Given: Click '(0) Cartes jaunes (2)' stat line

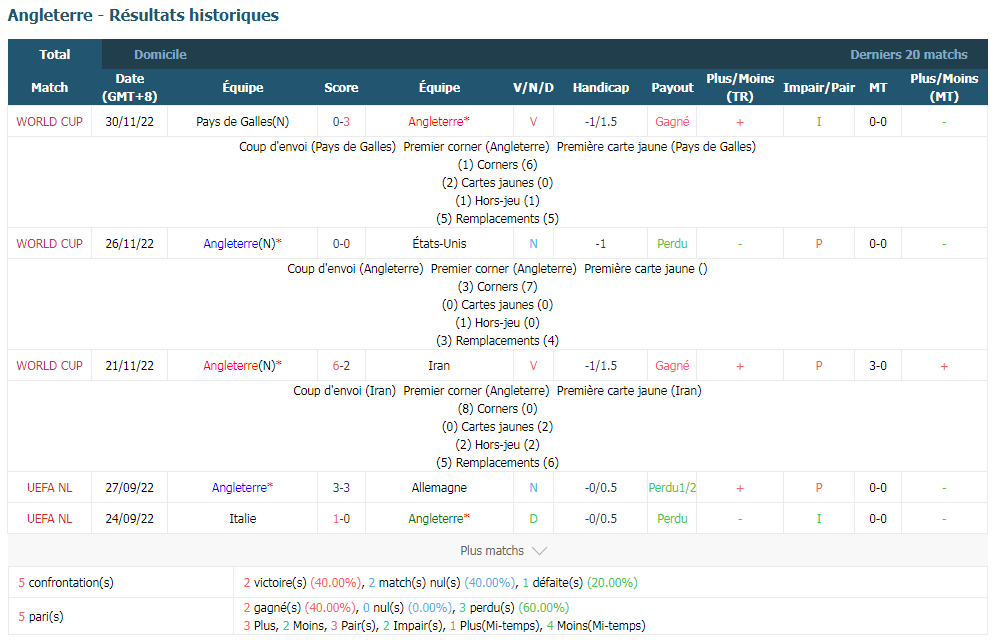Looking at the screenshot, I should [498, 427].
